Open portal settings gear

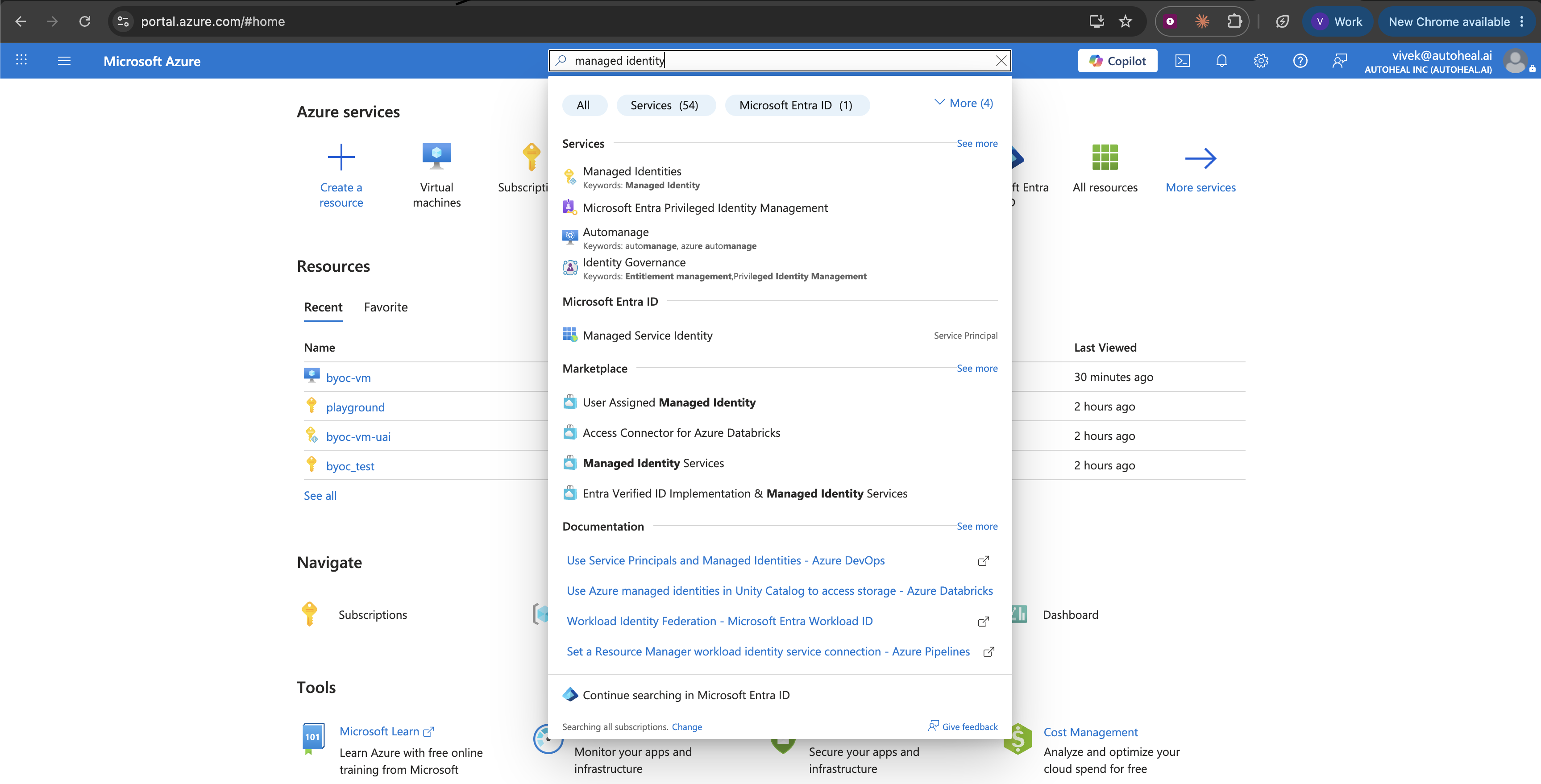1261,60
